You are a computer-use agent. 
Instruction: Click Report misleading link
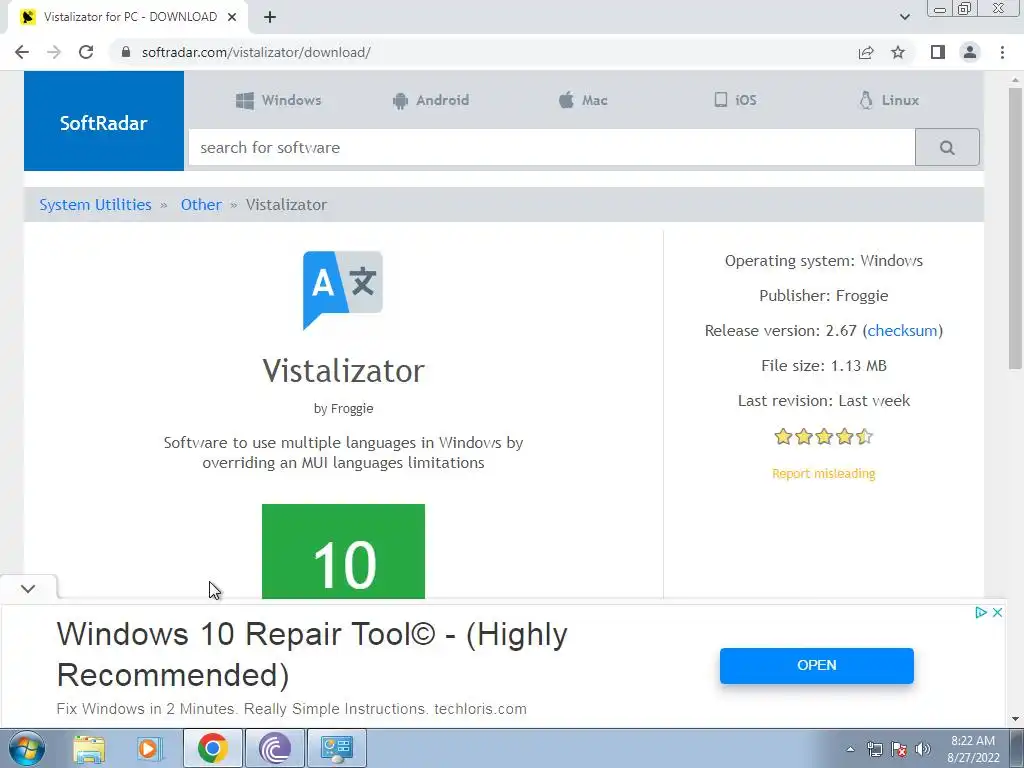coord(824,473)
